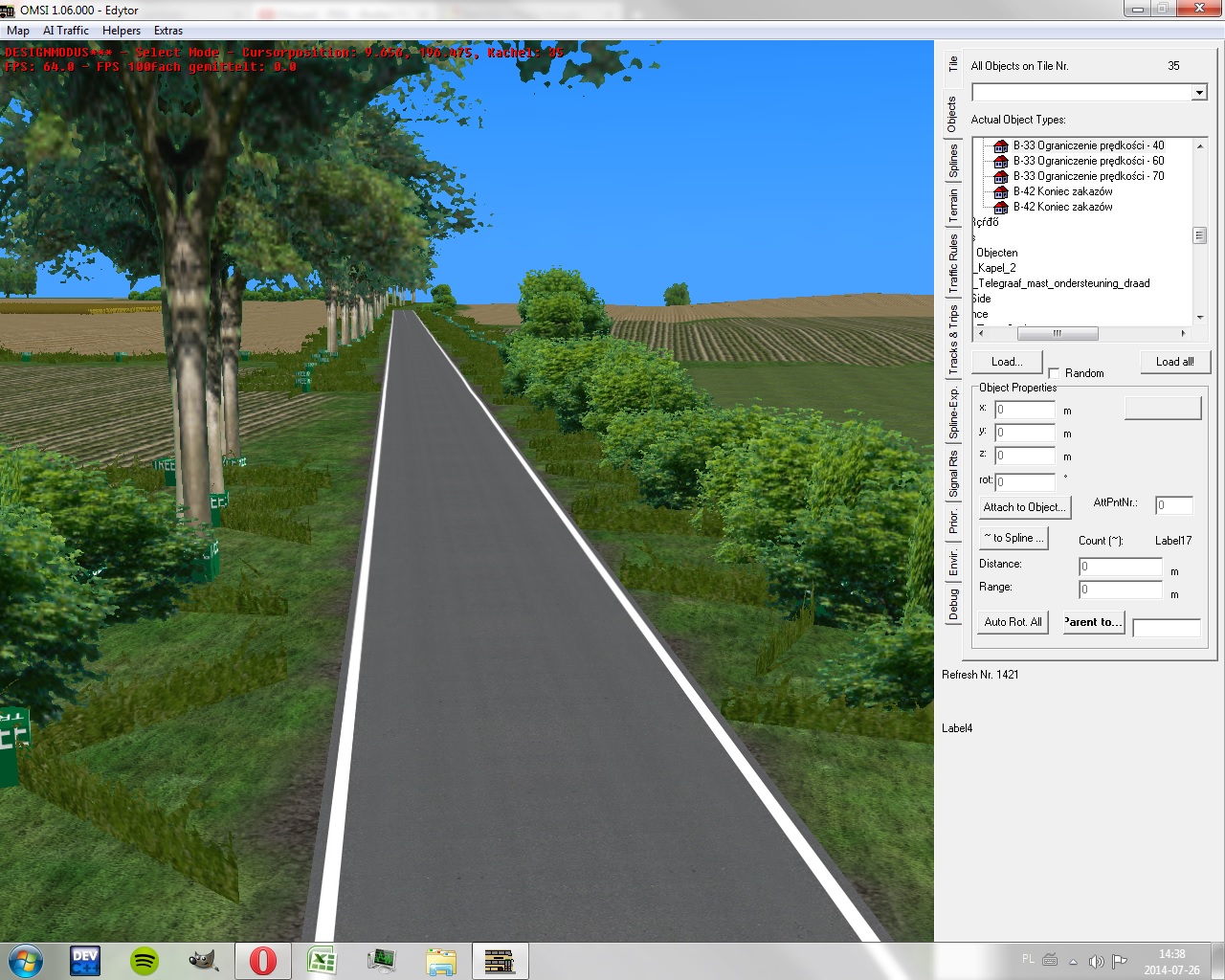
Task: Open the AI Traffic menu
Action: (66, 31)
